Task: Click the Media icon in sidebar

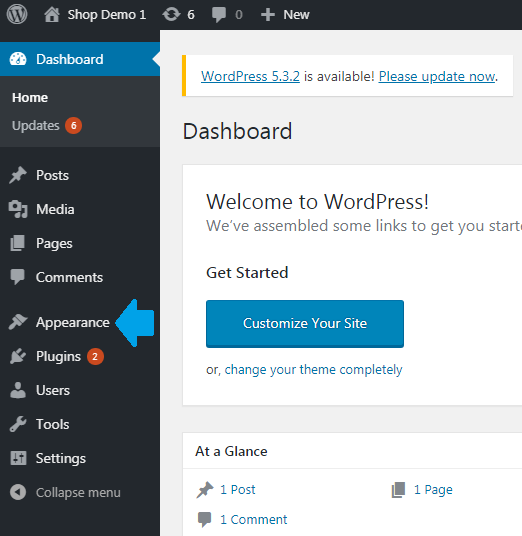Action: (18, 209)
